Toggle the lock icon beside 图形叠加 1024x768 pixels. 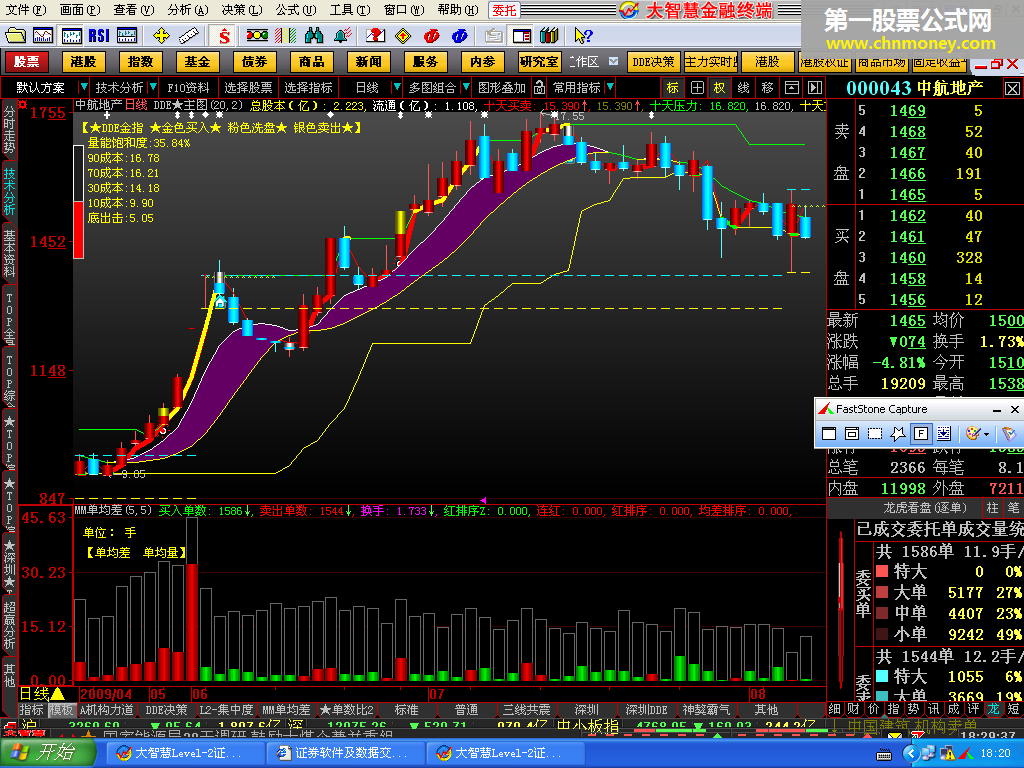[539, 87]
